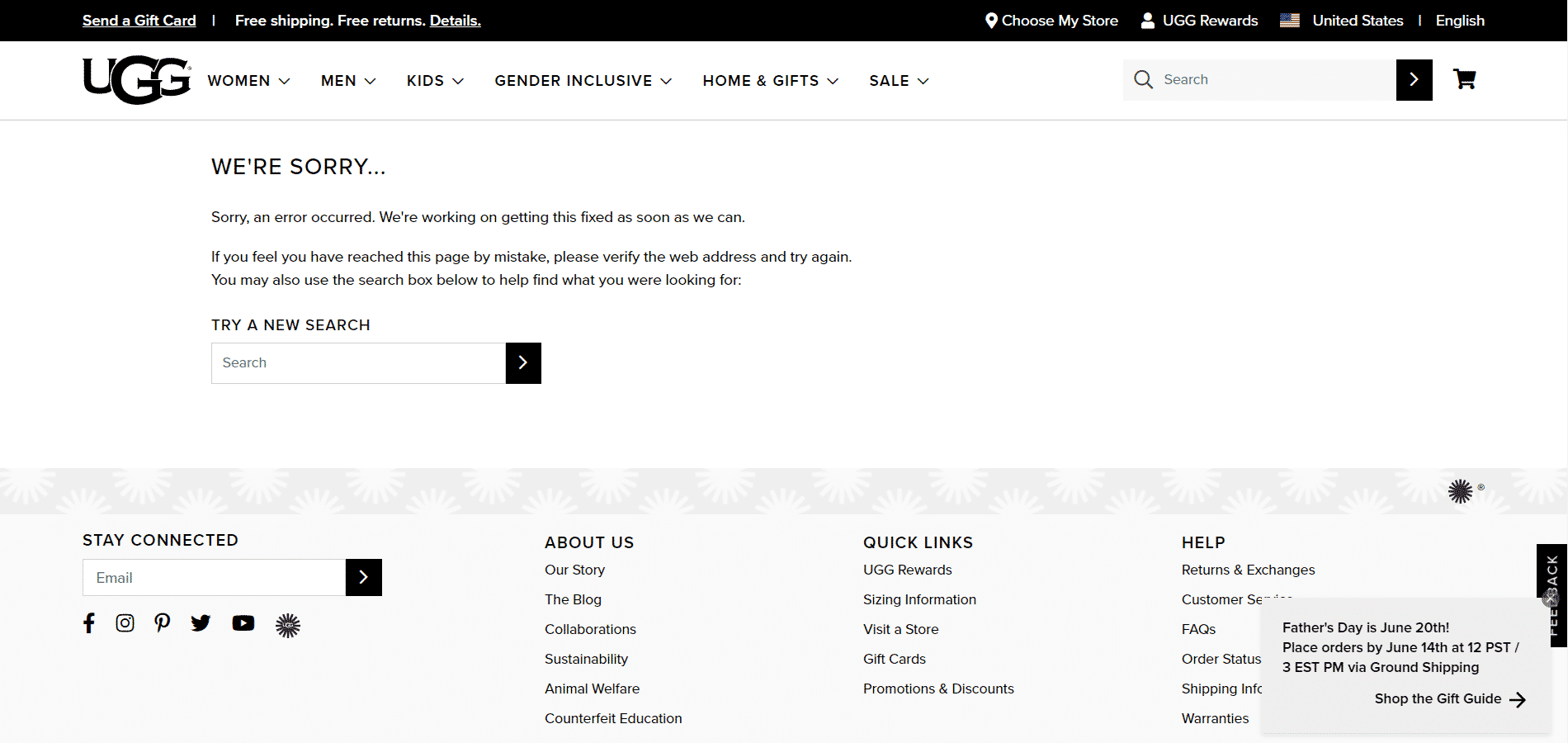
Task: Click the UGG logo to go home
Action: point(137,80)
